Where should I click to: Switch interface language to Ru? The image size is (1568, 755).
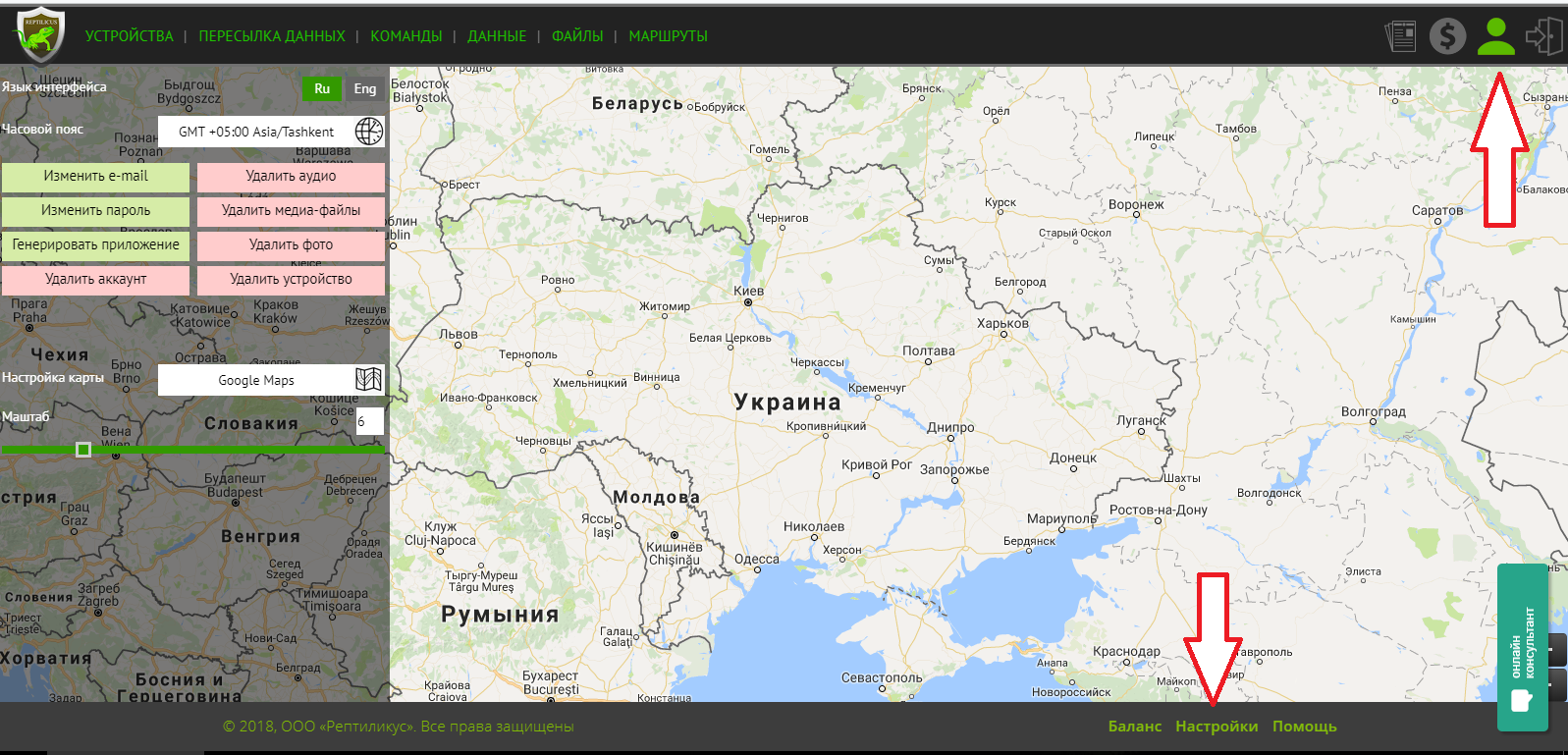tap(322, 88)
